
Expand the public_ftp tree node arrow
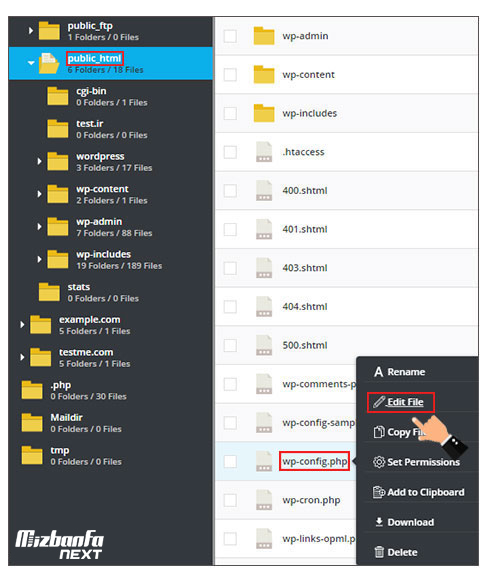pyautogui.click(x=31, y=30)
